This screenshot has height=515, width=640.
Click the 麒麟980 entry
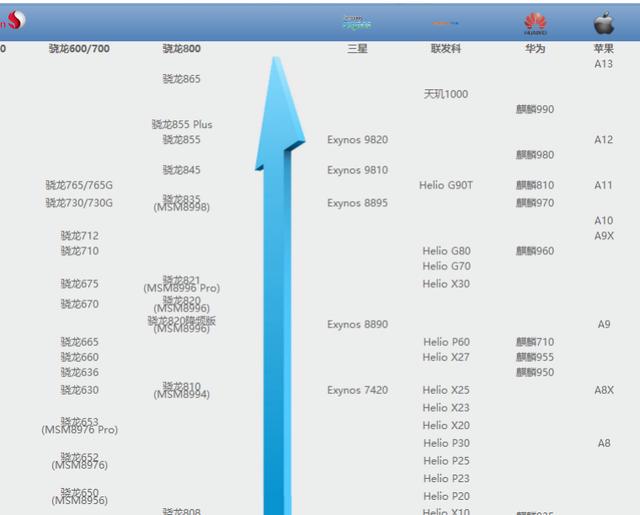(x=535, y=155)
